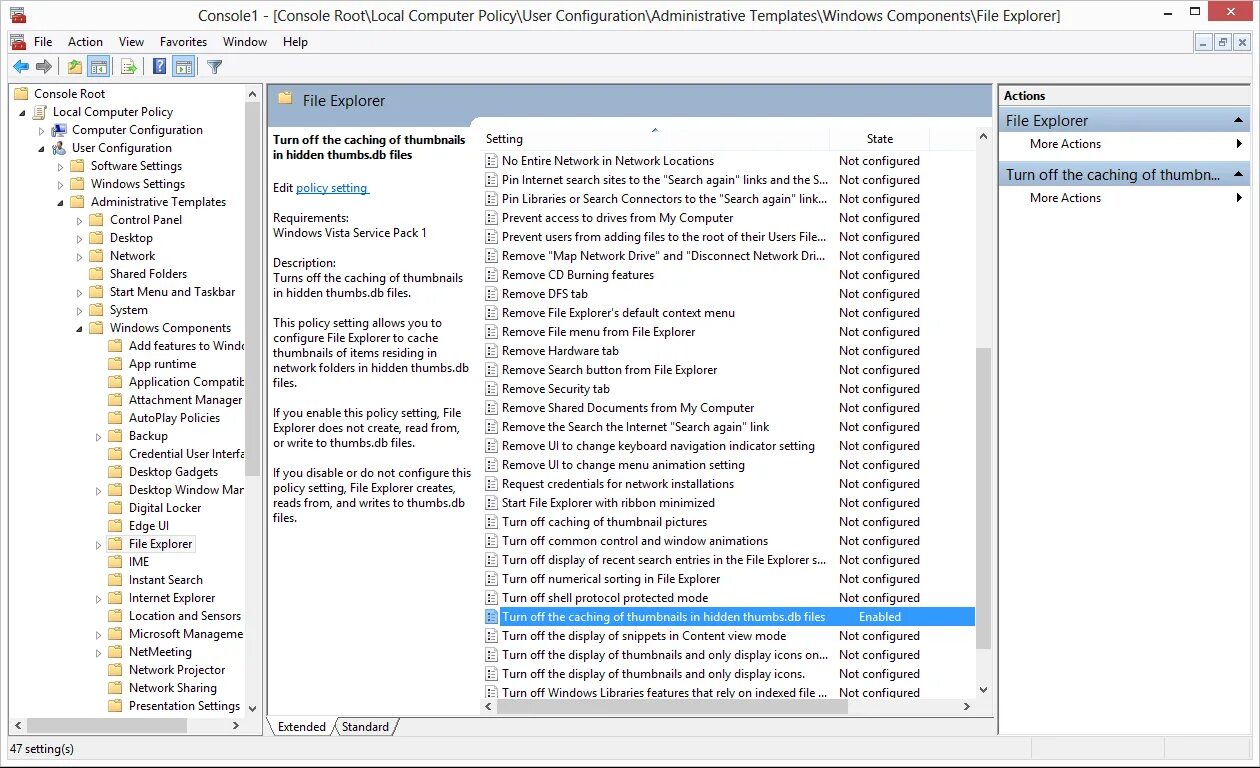Click the tree pane scroll down arrow
Viewport: 1260px width, 768px height.
(252, 708)
